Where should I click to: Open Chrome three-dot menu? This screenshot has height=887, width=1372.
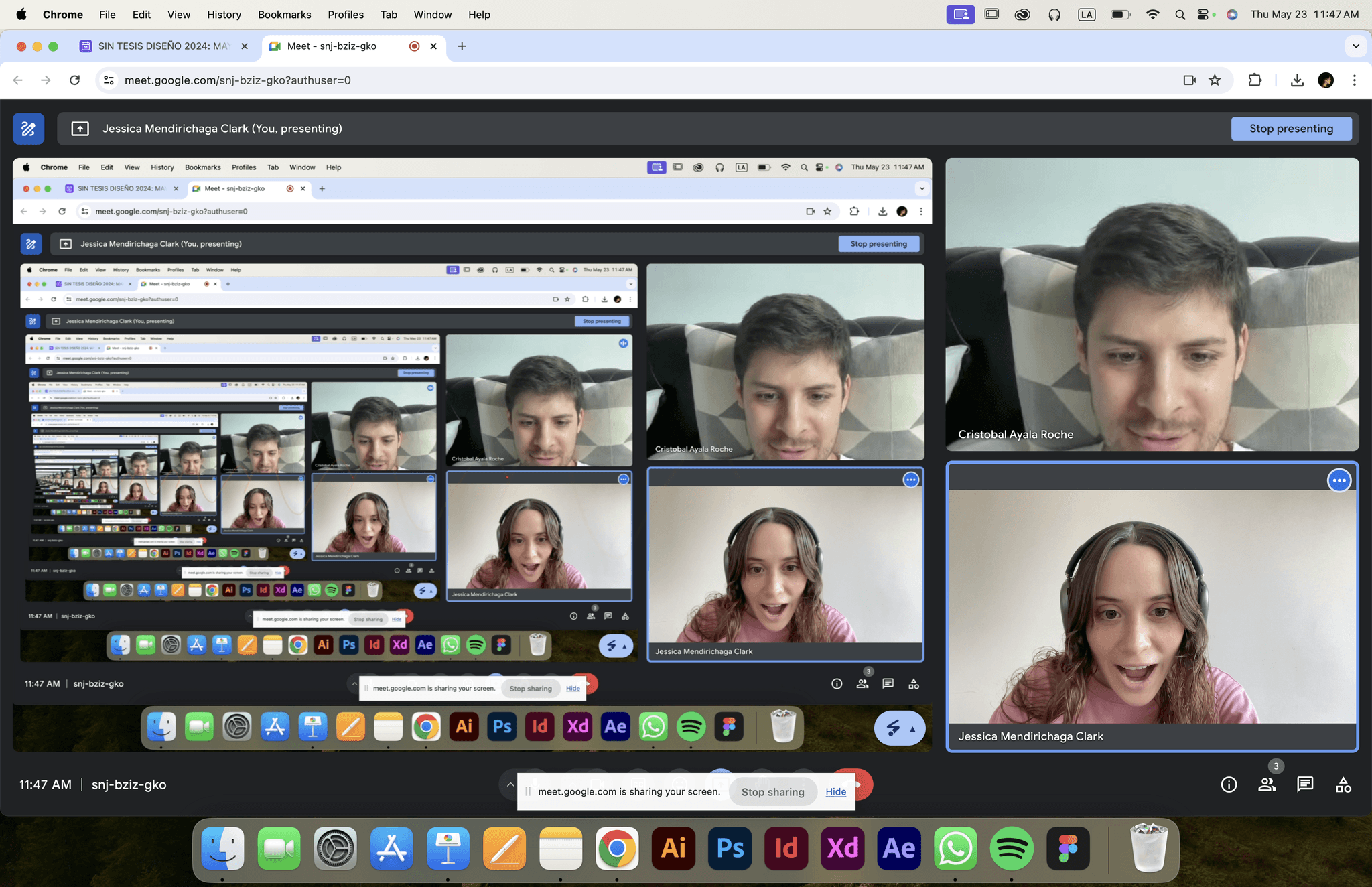(x=1354, y=80)
